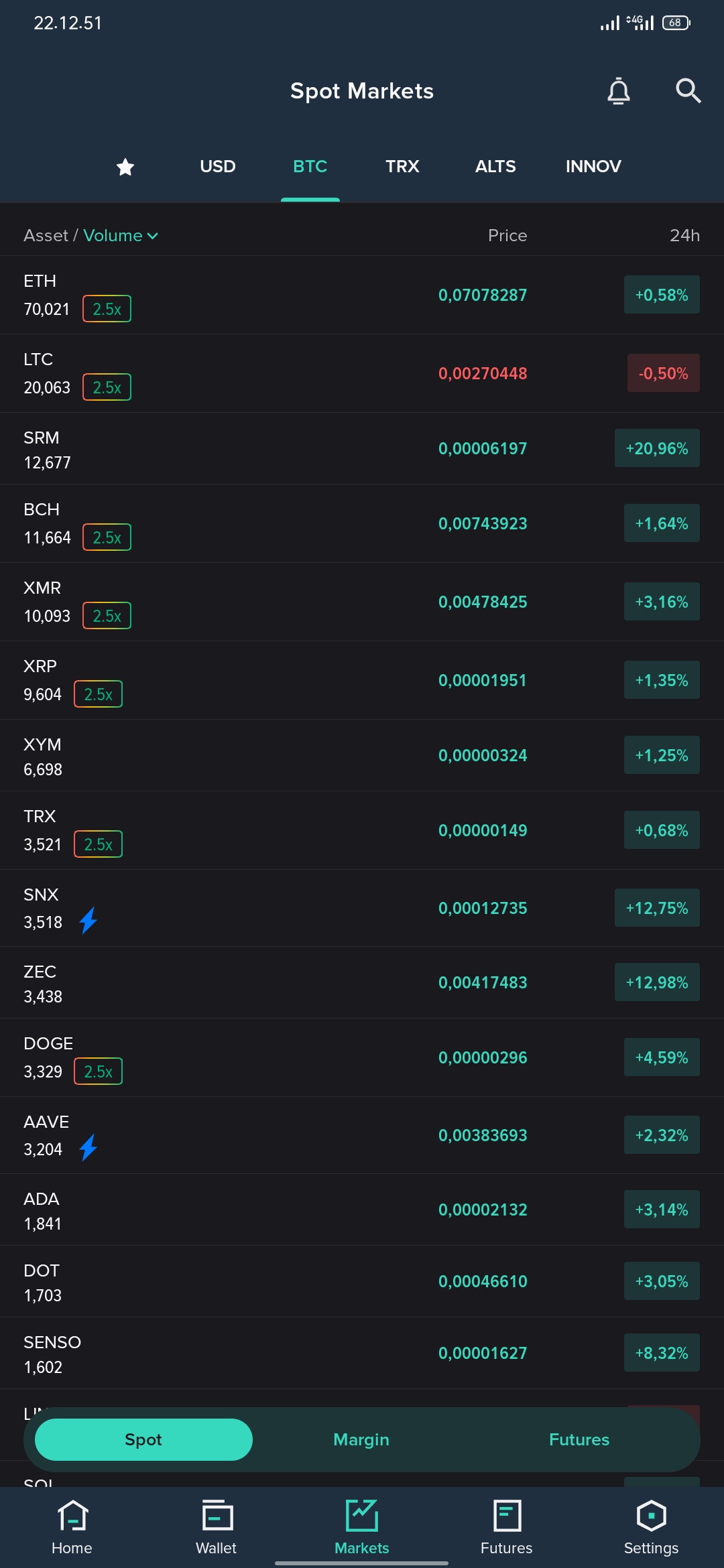Open the Wallet icon in bottom bar
The height and width of the screenshot is (1568, 724).
click(217, 1516)
